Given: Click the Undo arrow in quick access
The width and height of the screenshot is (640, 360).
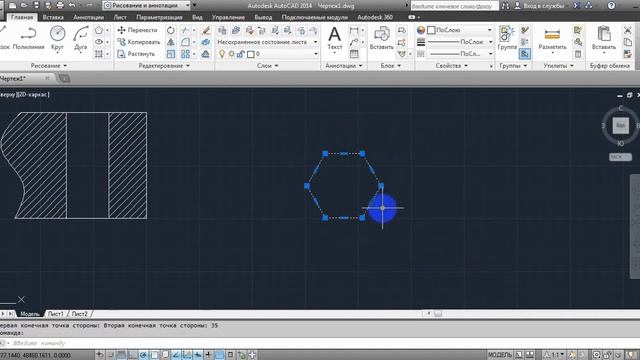Looking at the screenshot, I should (x=72, y=5).
